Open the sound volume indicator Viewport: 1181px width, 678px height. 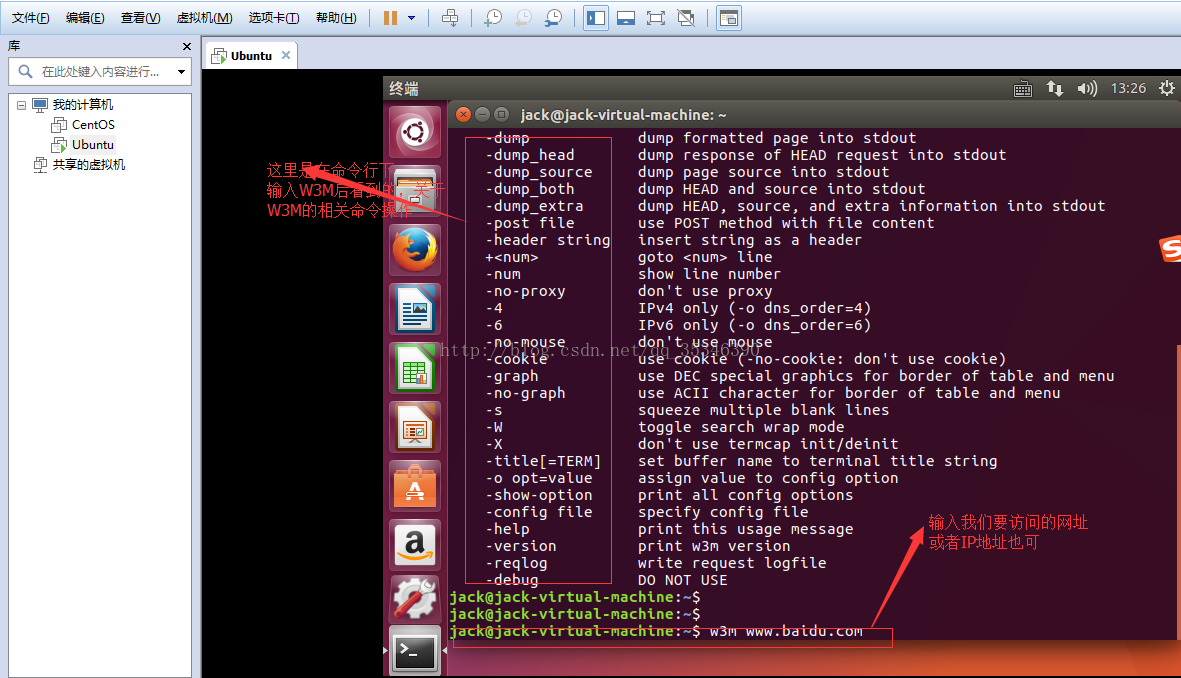[x=1087, y=89]
